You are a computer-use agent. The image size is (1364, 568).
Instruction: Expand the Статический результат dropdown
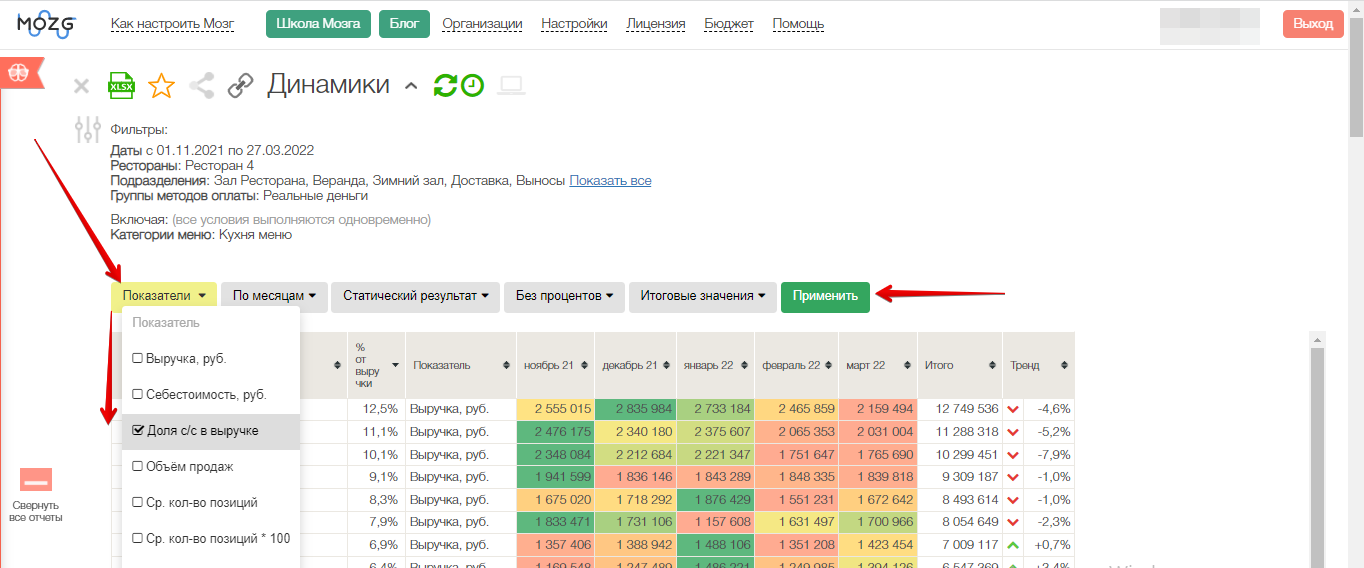point(415,296)
